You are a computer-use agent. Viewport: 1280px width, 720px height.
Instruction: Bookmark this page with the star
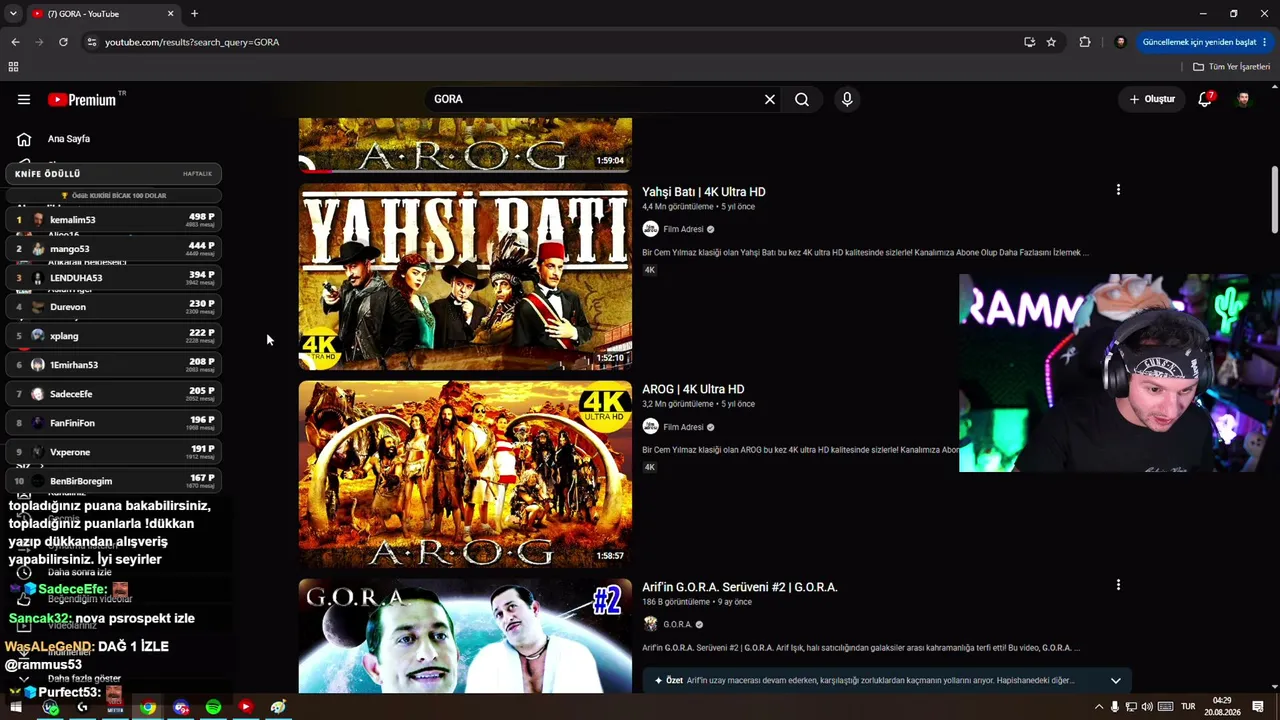click(x=1051, y=42)
